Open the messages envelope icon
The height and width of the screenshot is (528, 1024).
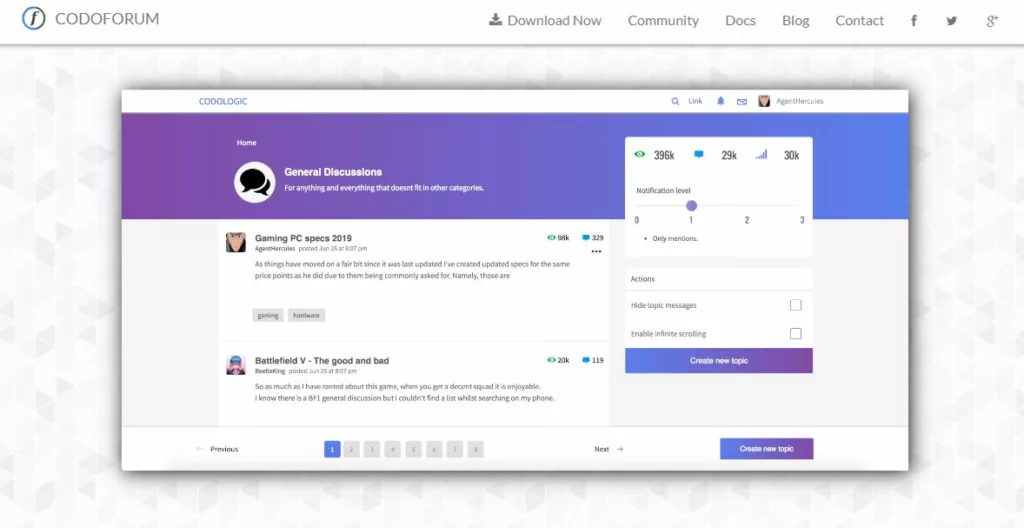742,101
